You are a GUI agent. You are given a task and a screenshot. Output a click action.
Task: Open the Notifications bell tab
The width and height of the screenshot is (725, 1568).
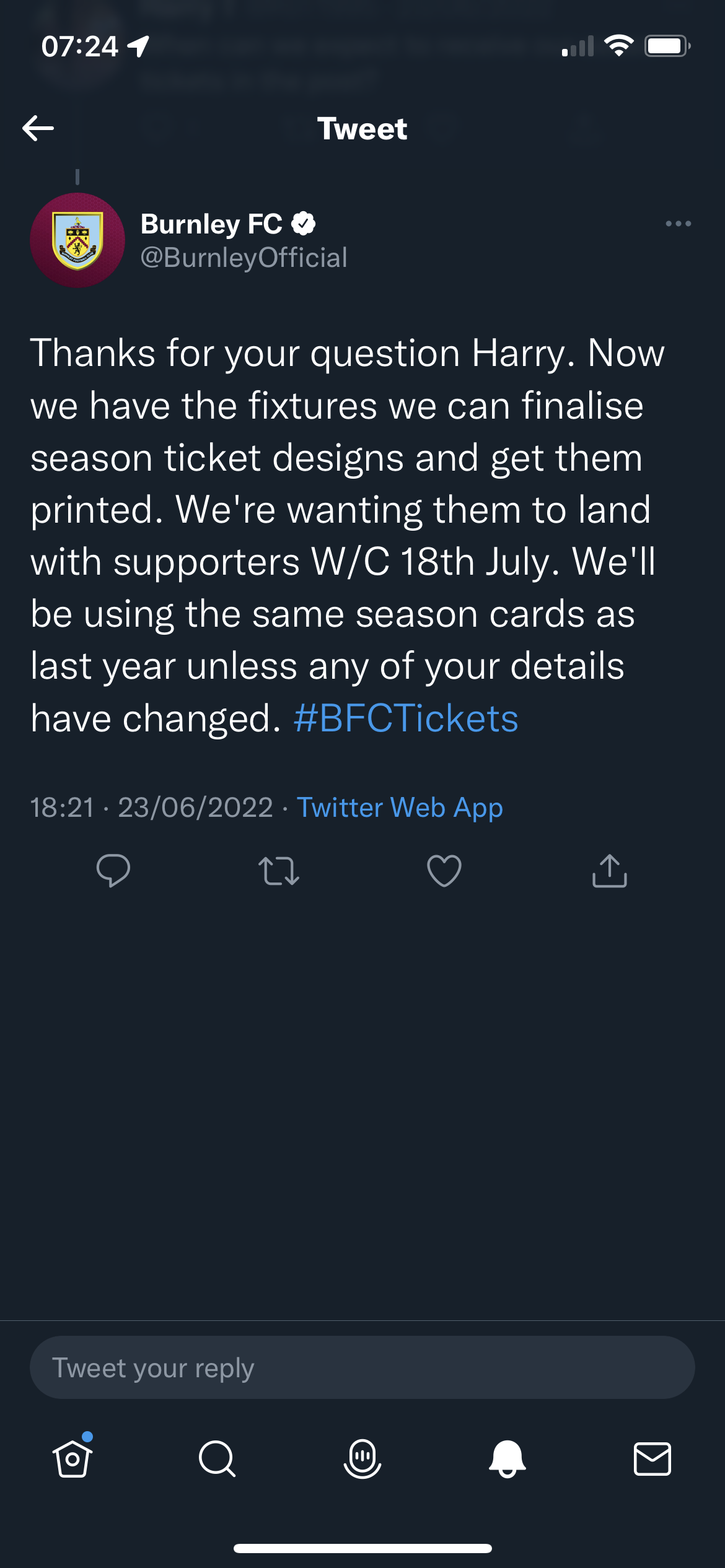(507, 1458)
